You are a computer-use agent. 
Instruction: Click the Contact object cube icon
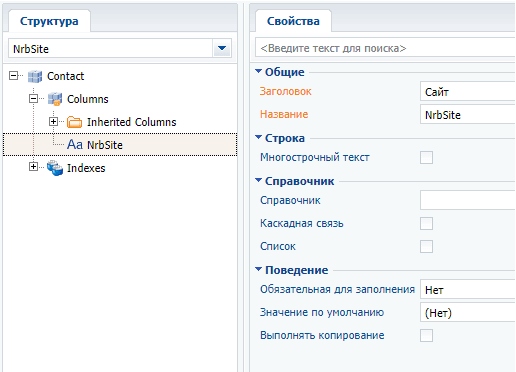pyautogui.click(x=35, y=76)
